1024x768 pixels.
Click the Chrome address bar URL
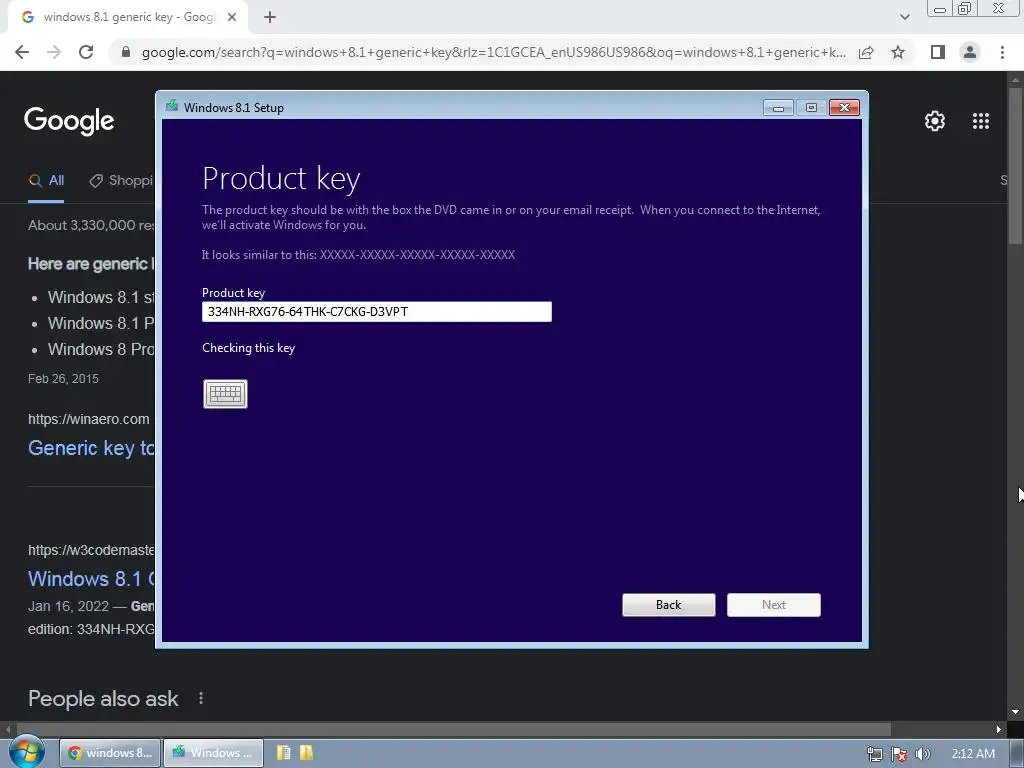point(494,52)
